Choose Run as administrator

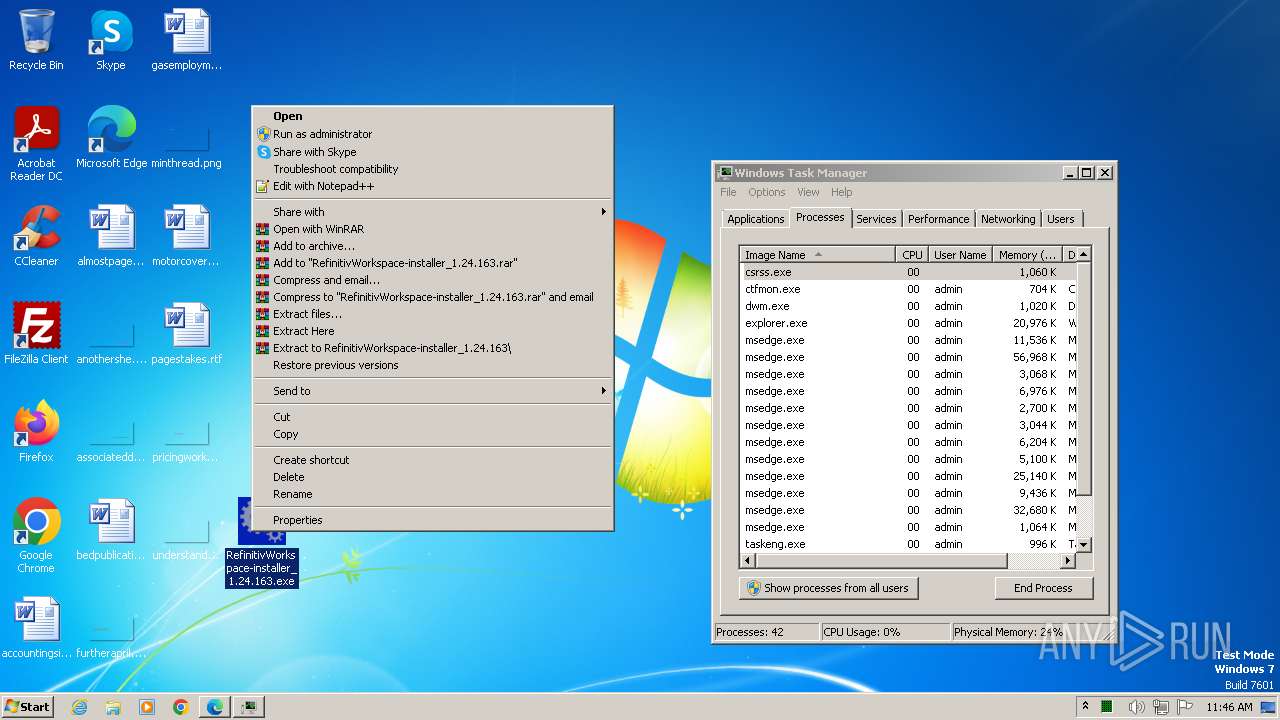432,134
